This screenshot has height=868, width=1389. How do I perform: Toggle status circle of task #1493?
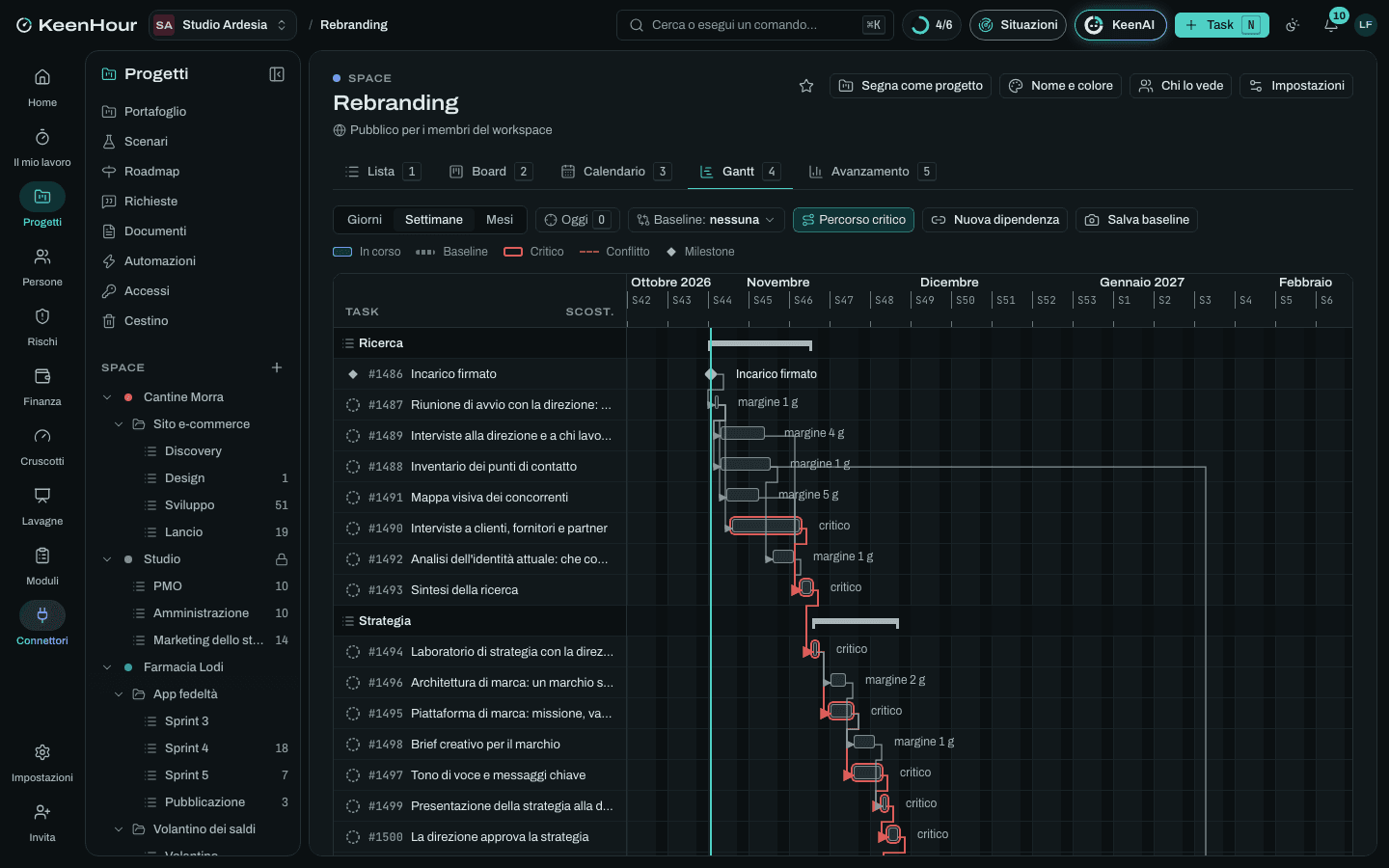pos(353,590)
